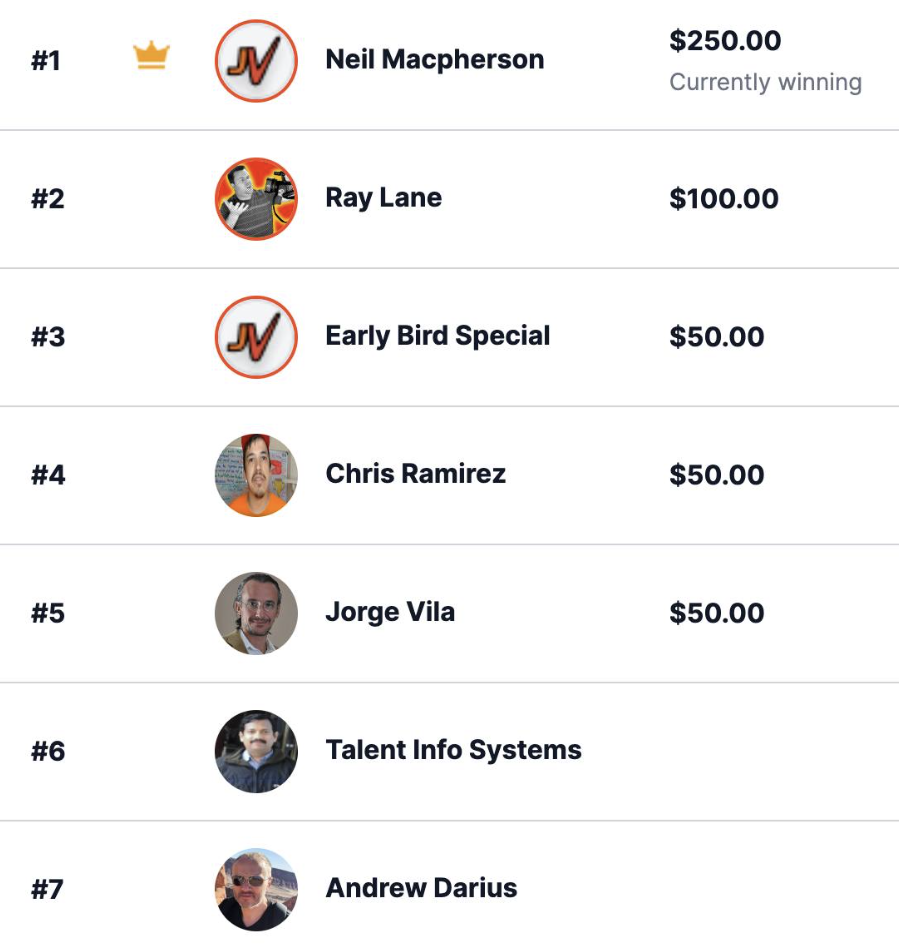Image resolution: width=899 pixels, height=946 pixels.
Task: Select the Ray Lane name
Action: pyautogui.click(x=384, y=197)
